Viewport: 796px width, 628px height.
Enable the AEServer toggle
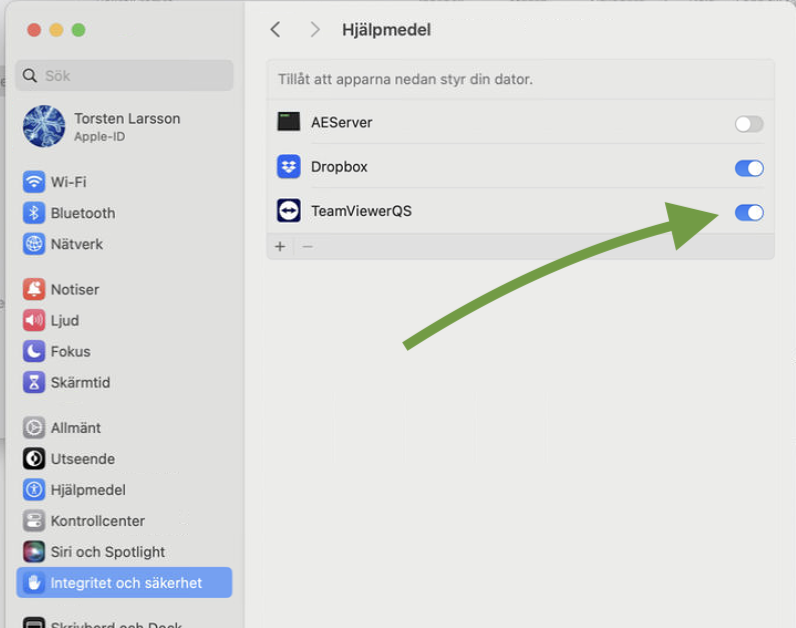click(x=749, y=124)
